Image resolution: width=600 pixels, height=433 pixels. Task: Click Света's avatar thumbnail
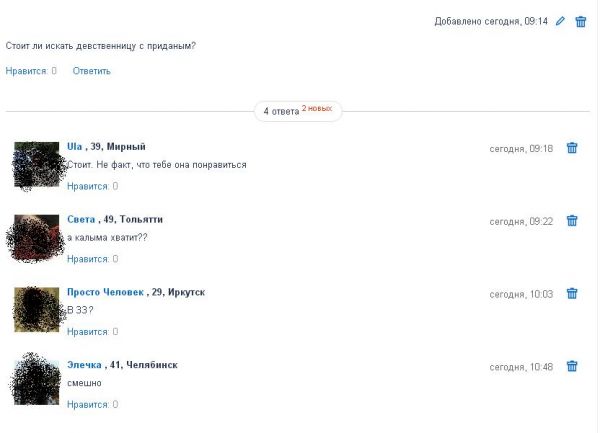click(37, 237)
